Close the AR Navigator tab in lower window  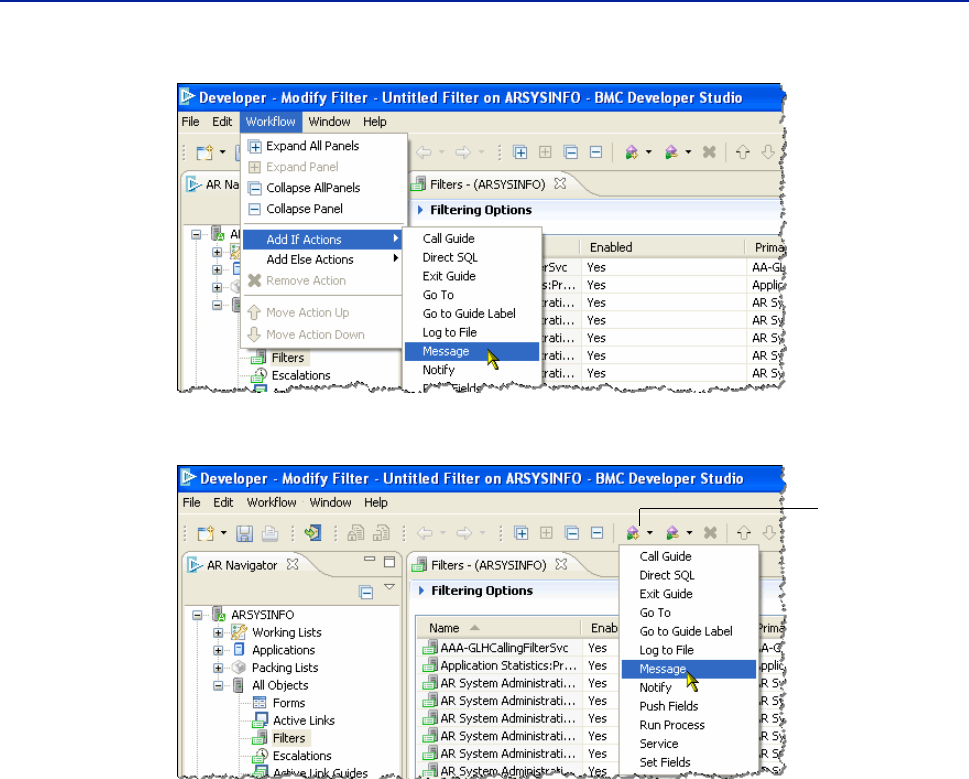[x=292, y=564]
